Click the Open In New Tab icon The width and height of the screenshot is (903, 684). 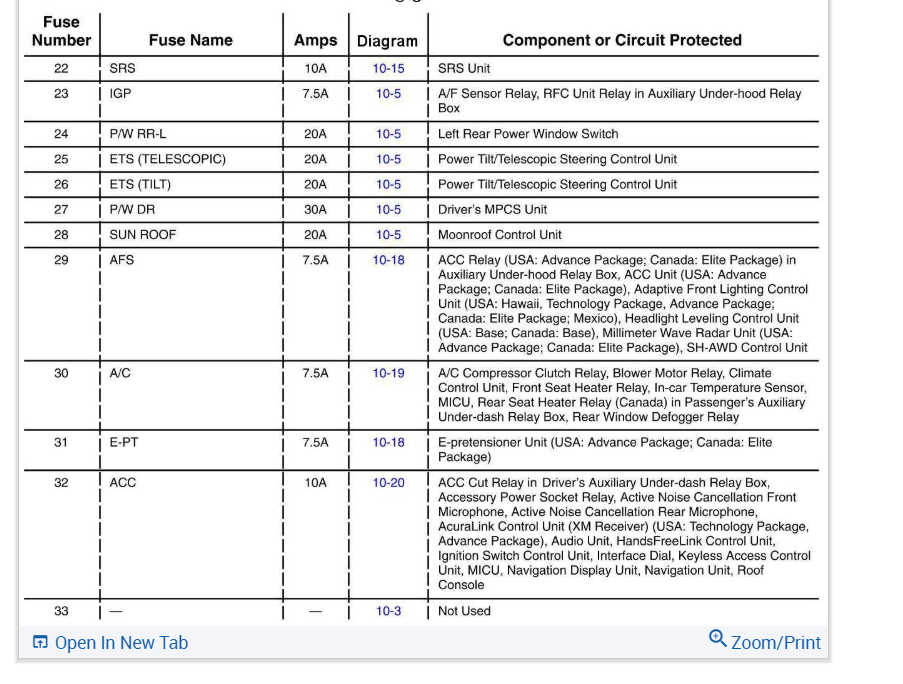pyautogui.click(x=40, y=643)
